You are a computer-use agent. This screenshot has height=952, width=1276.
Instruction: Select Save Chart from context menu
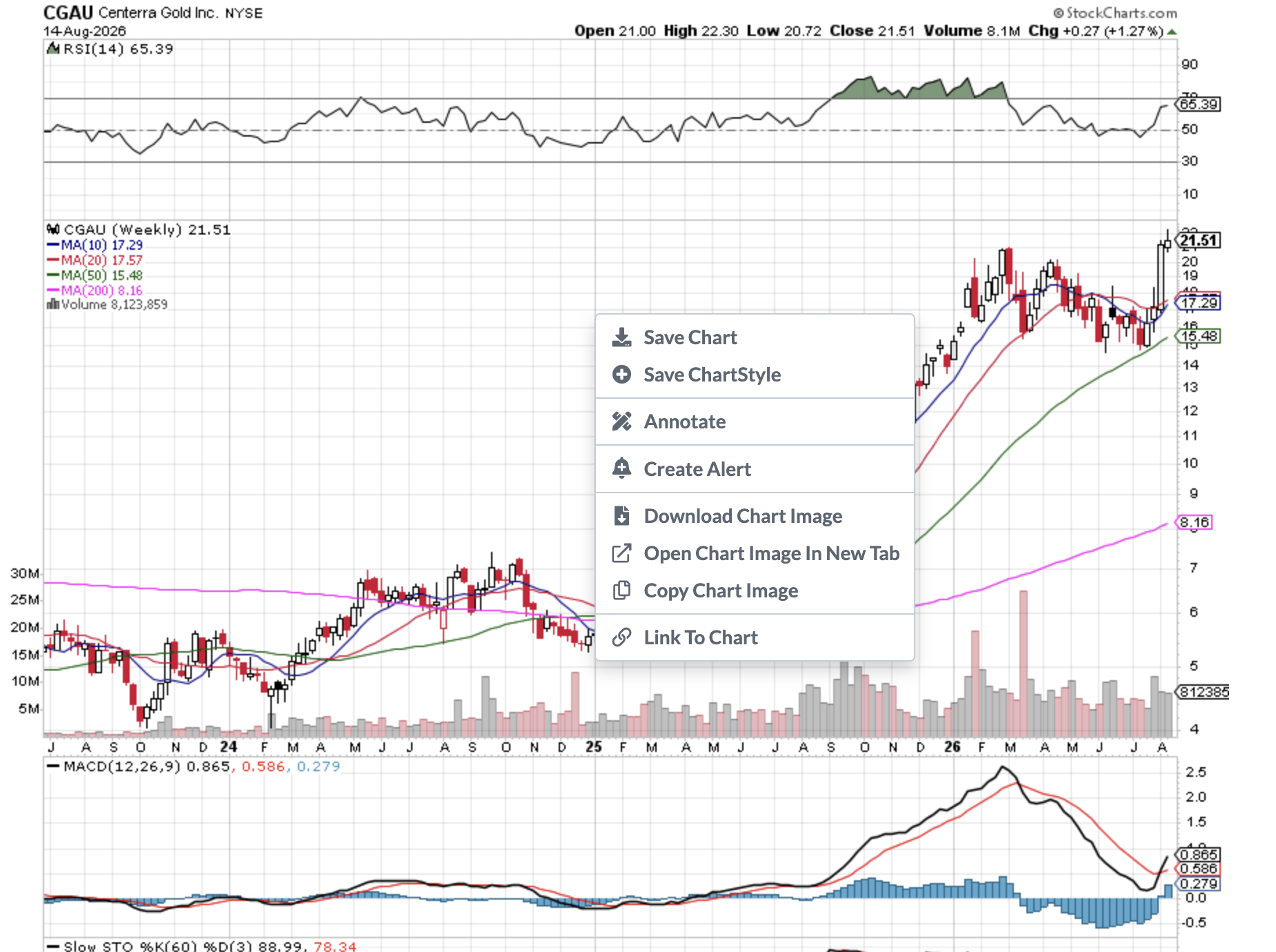pyautogui.click(x=755, y=337)
